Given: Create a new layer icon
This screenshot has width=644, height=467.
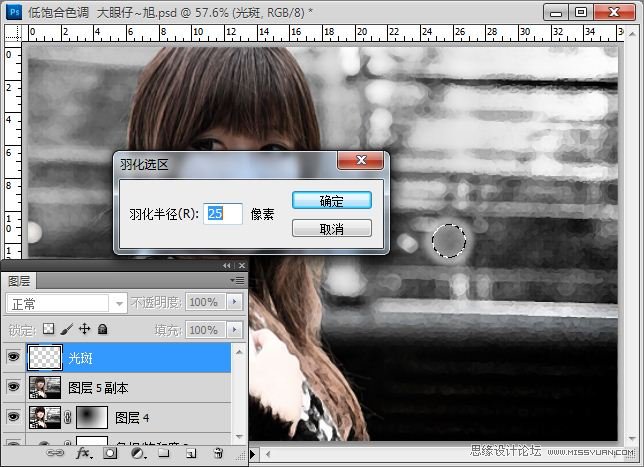Looking at the screenshot, I should click(191, 453).
